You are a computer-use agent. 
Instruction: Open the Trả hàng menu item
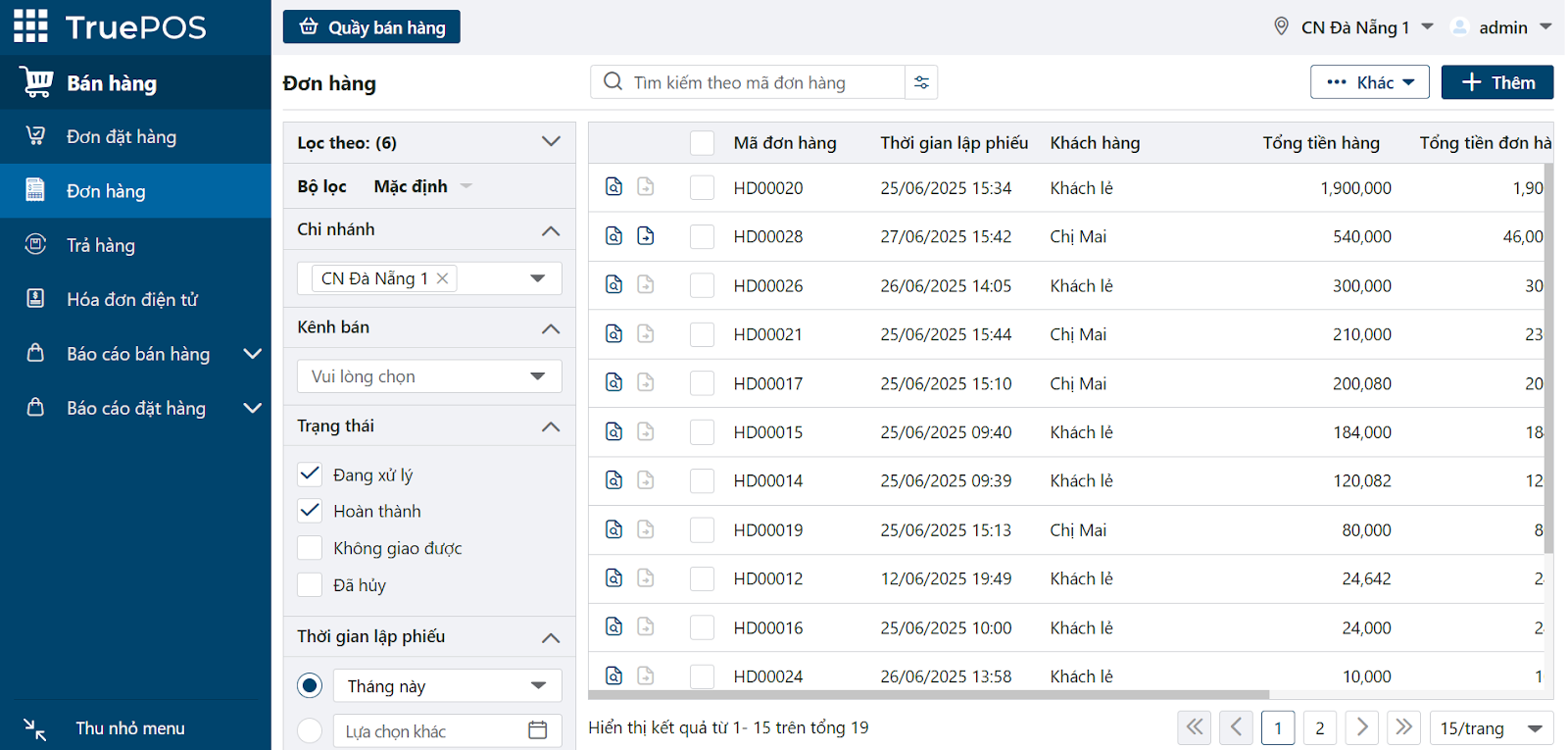click(101, 245)
